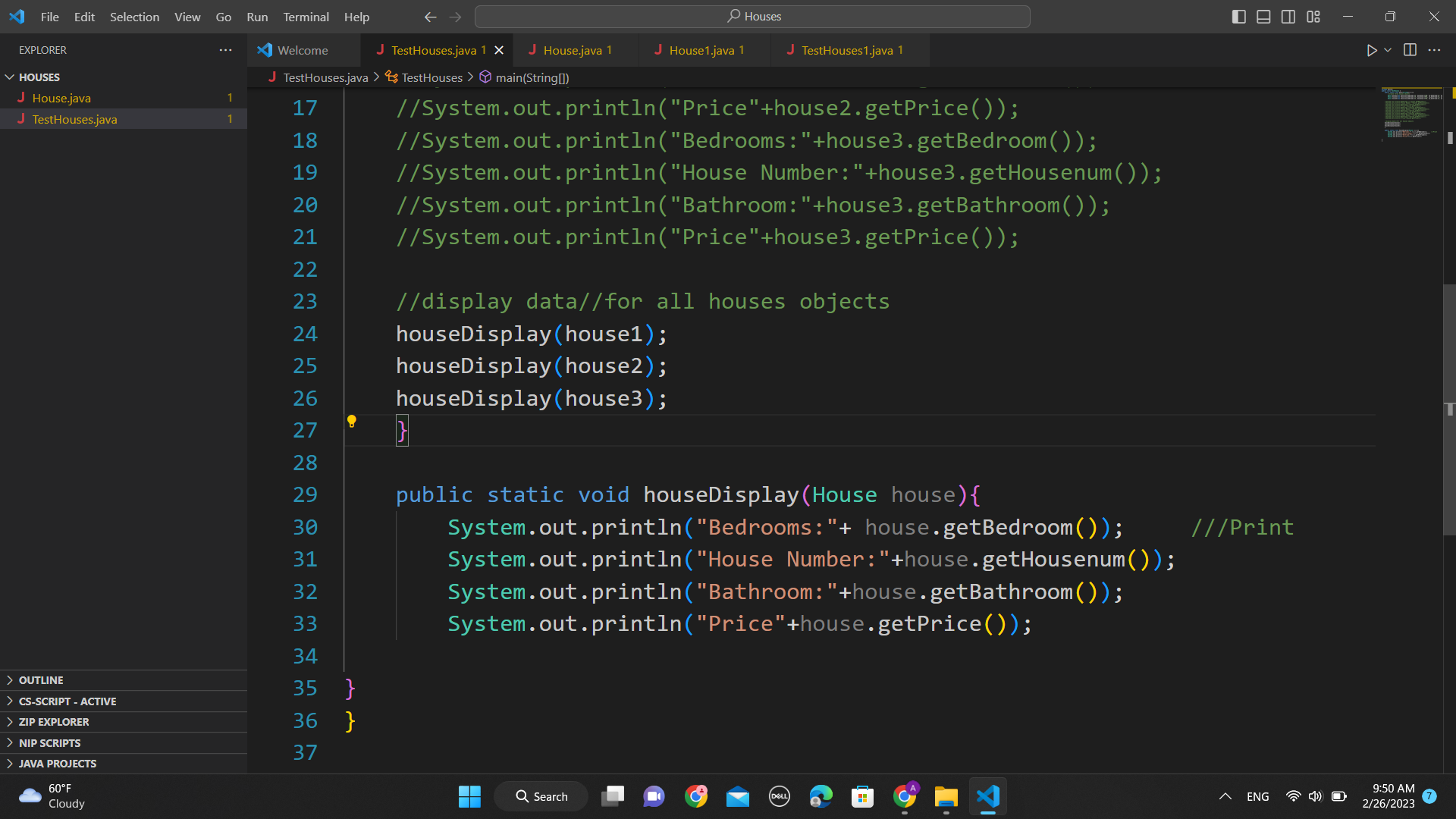This screenshot has height=819, width=1456.
Task: Toggle the primary side bar
Action: point(1238,17)
